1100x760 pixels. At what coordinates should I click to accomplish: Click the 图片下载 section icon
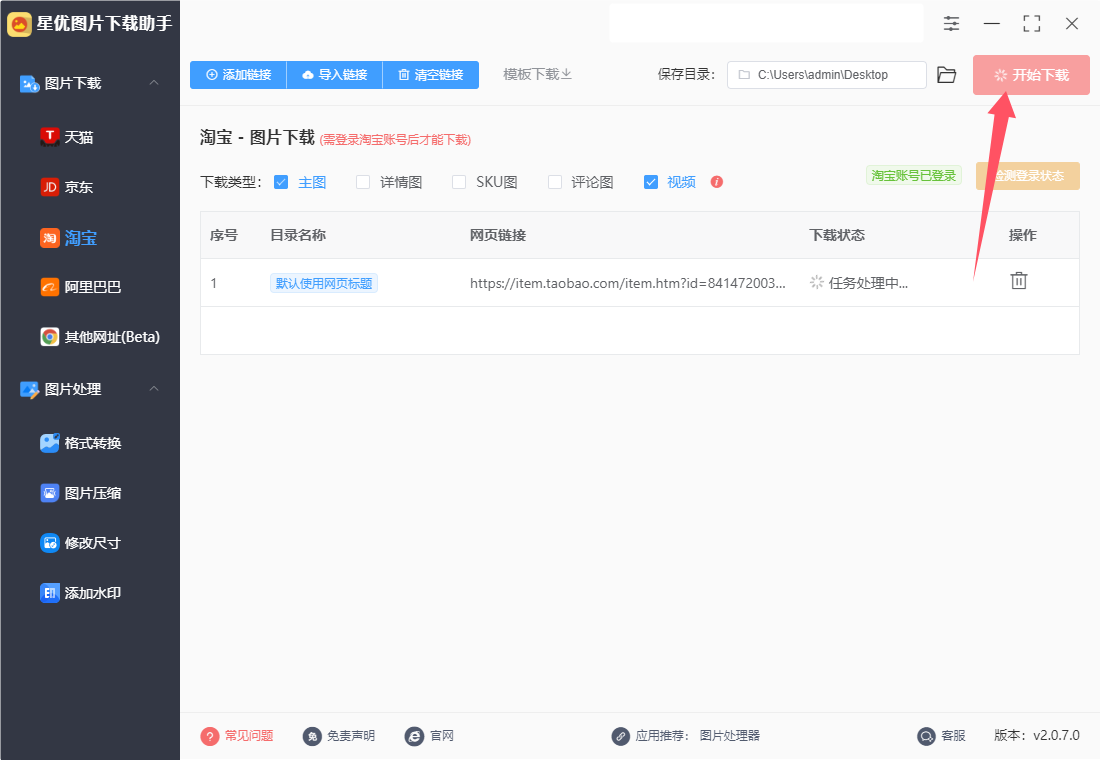29,84
